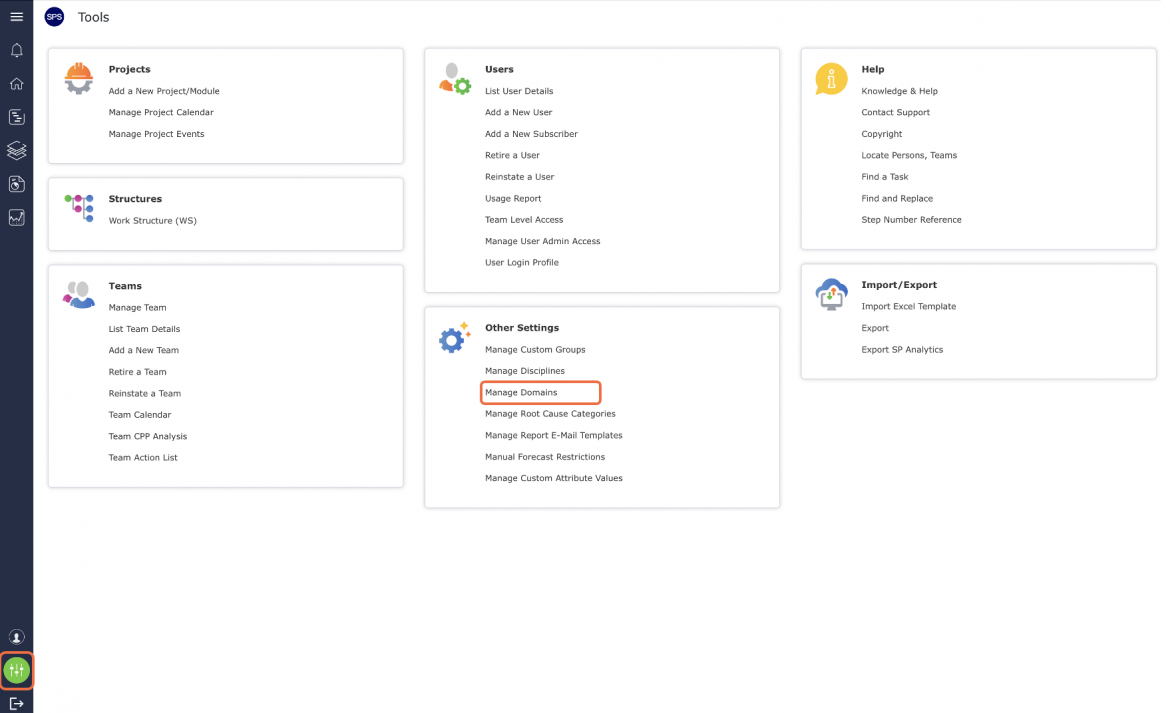
Task: Open Team CPP Analysis
Action: point(148,436)
